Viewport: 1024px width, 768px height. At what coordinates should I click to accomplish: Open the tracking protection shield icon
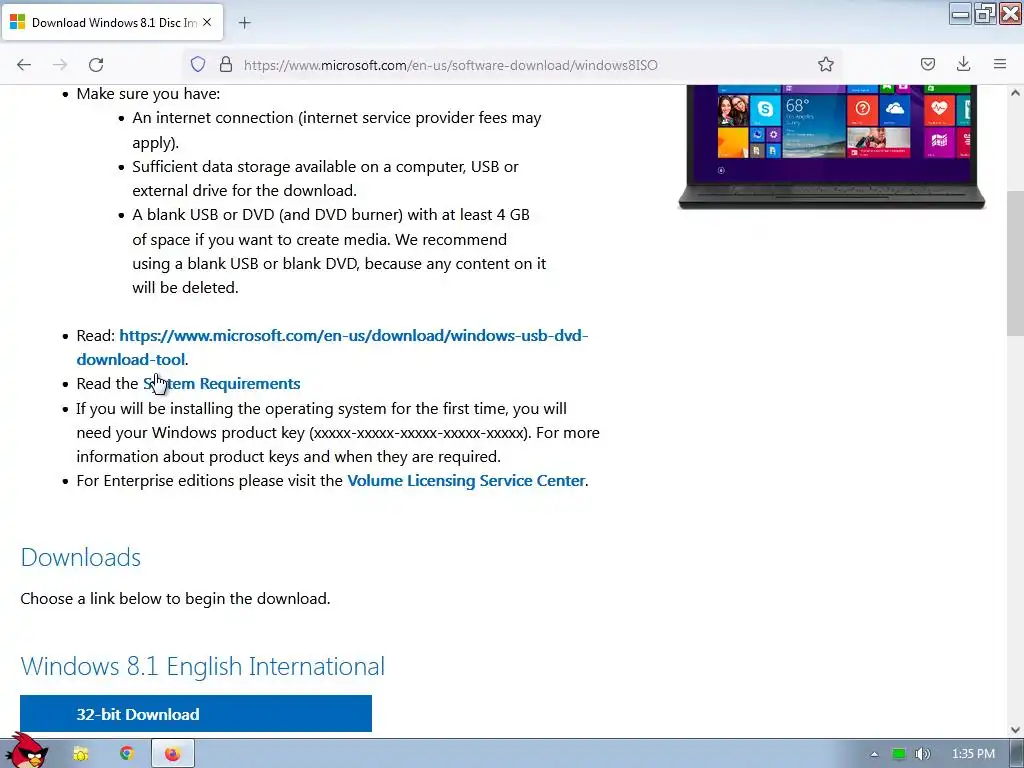(198, 64)
